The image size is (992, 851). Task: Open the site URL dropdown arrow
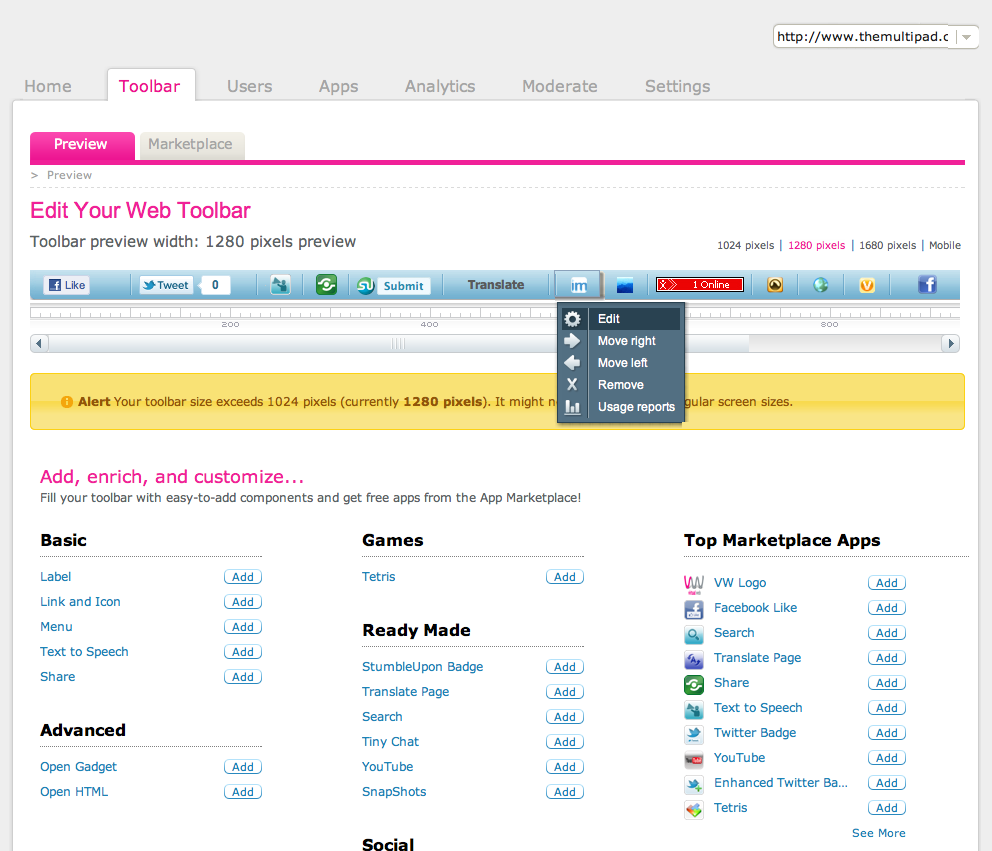point(967,37)
